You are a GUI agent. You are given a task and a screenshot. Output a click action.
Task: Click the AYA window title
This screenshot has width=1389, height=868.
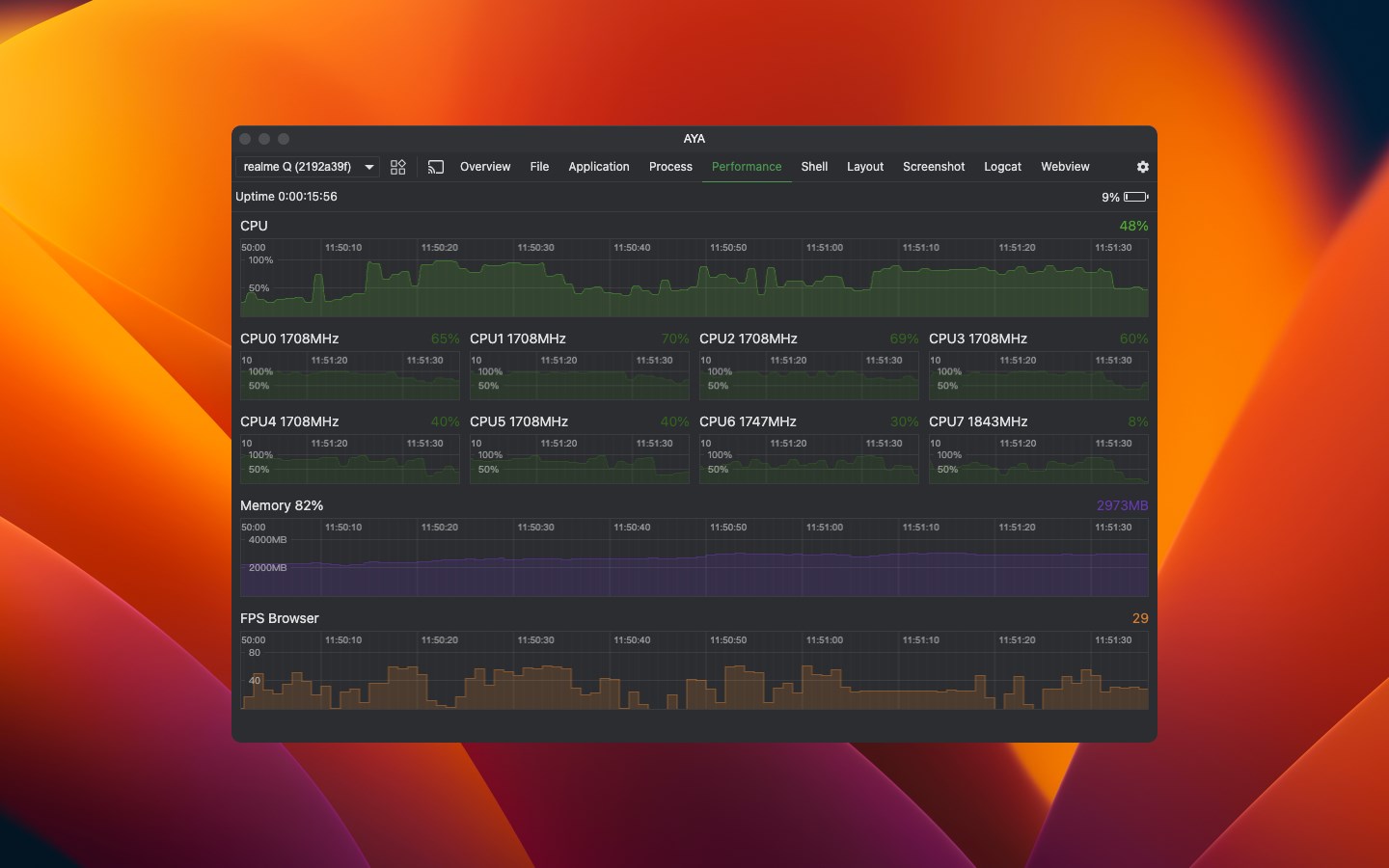(x=694, y=139)
